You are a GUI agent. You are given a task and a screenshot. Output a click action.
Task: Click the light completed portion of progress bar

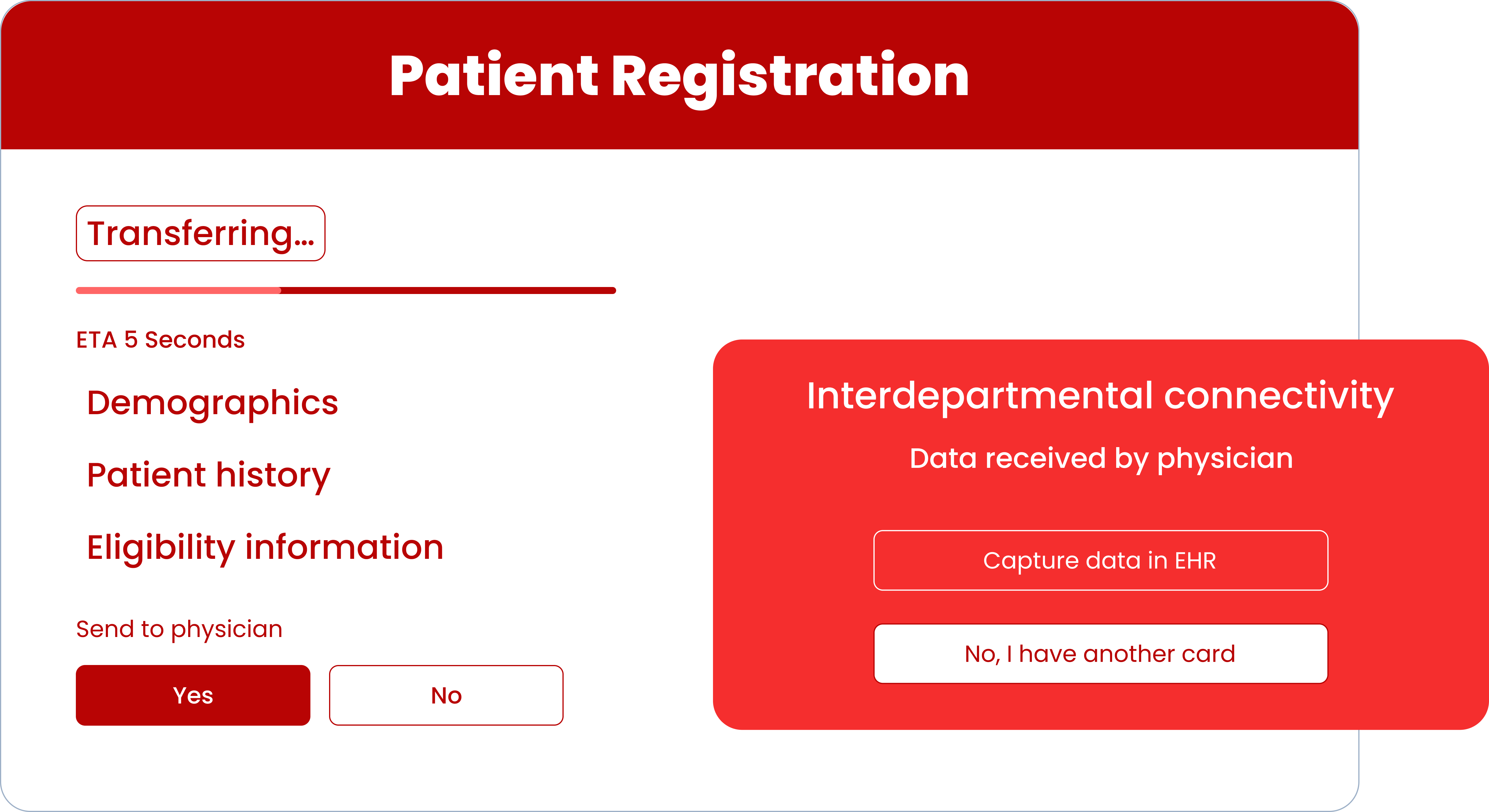click(178, 291)
